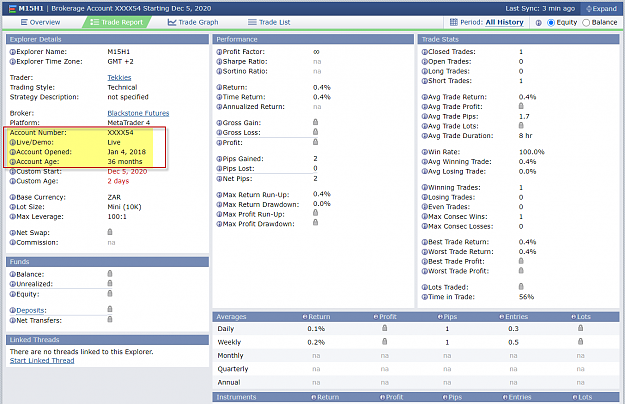
Task: Click info icon beside Sharpe Ratio
Action: [219, 61]
